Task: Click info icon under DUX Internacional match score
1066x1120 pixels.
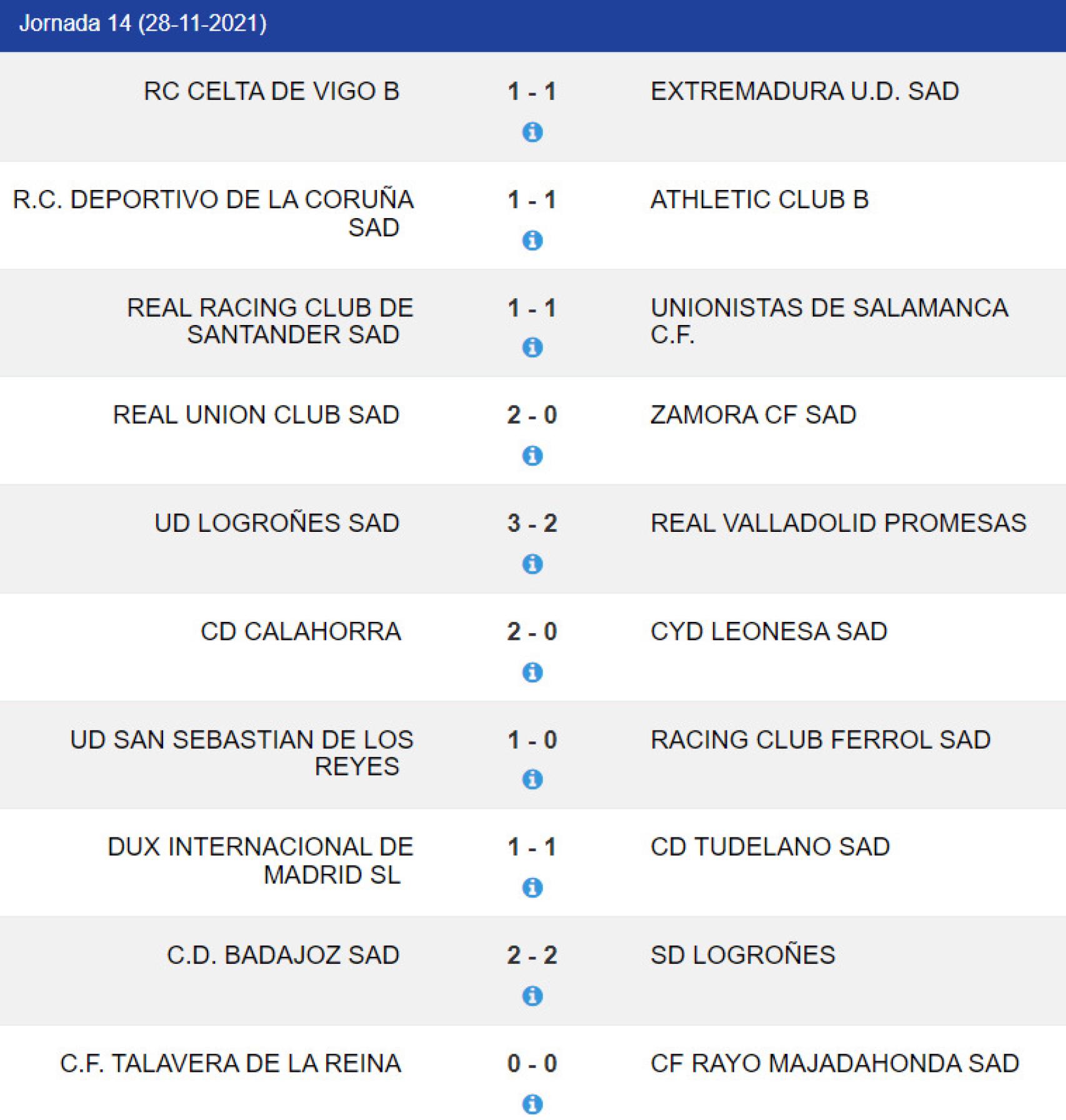Action: point(532,887)
